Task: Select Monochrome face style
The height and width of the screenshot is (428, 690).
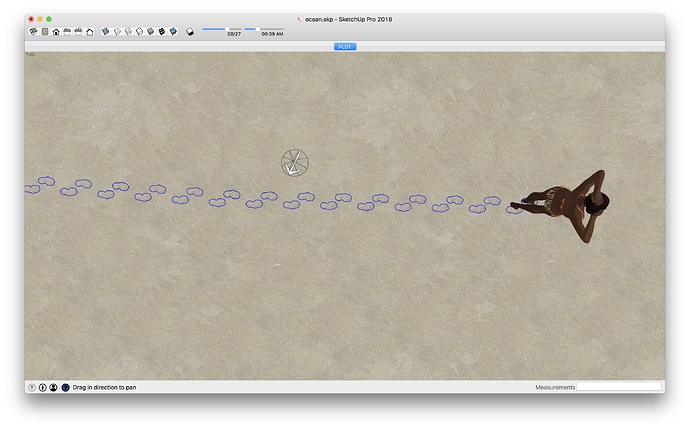Action: pos(173,31)
